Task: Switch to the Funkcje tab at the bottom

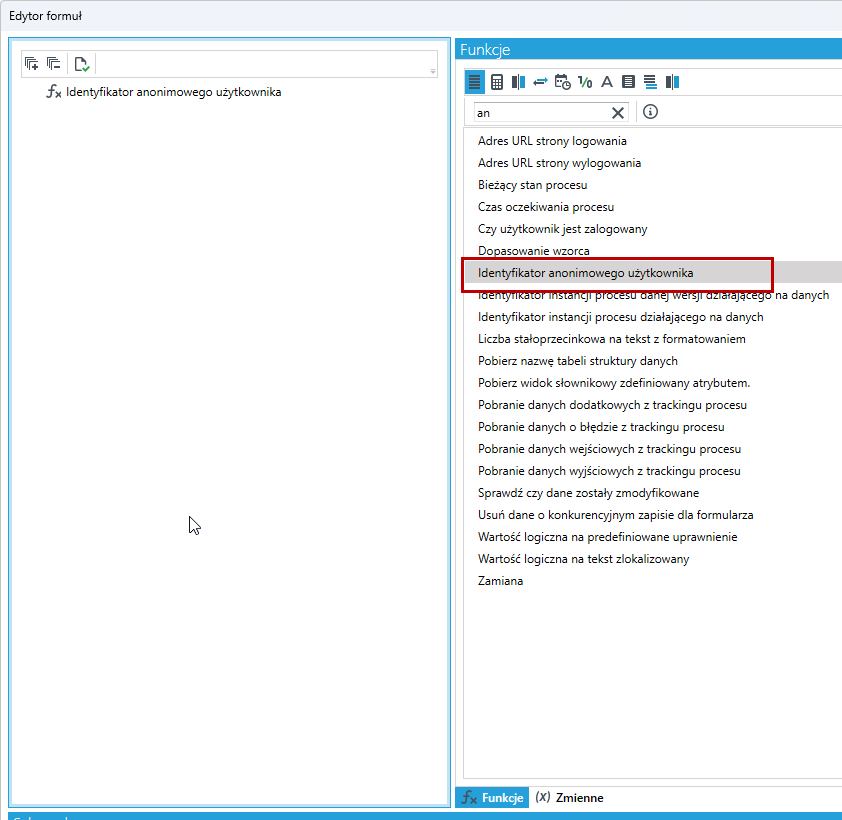Action: [492, 797]
